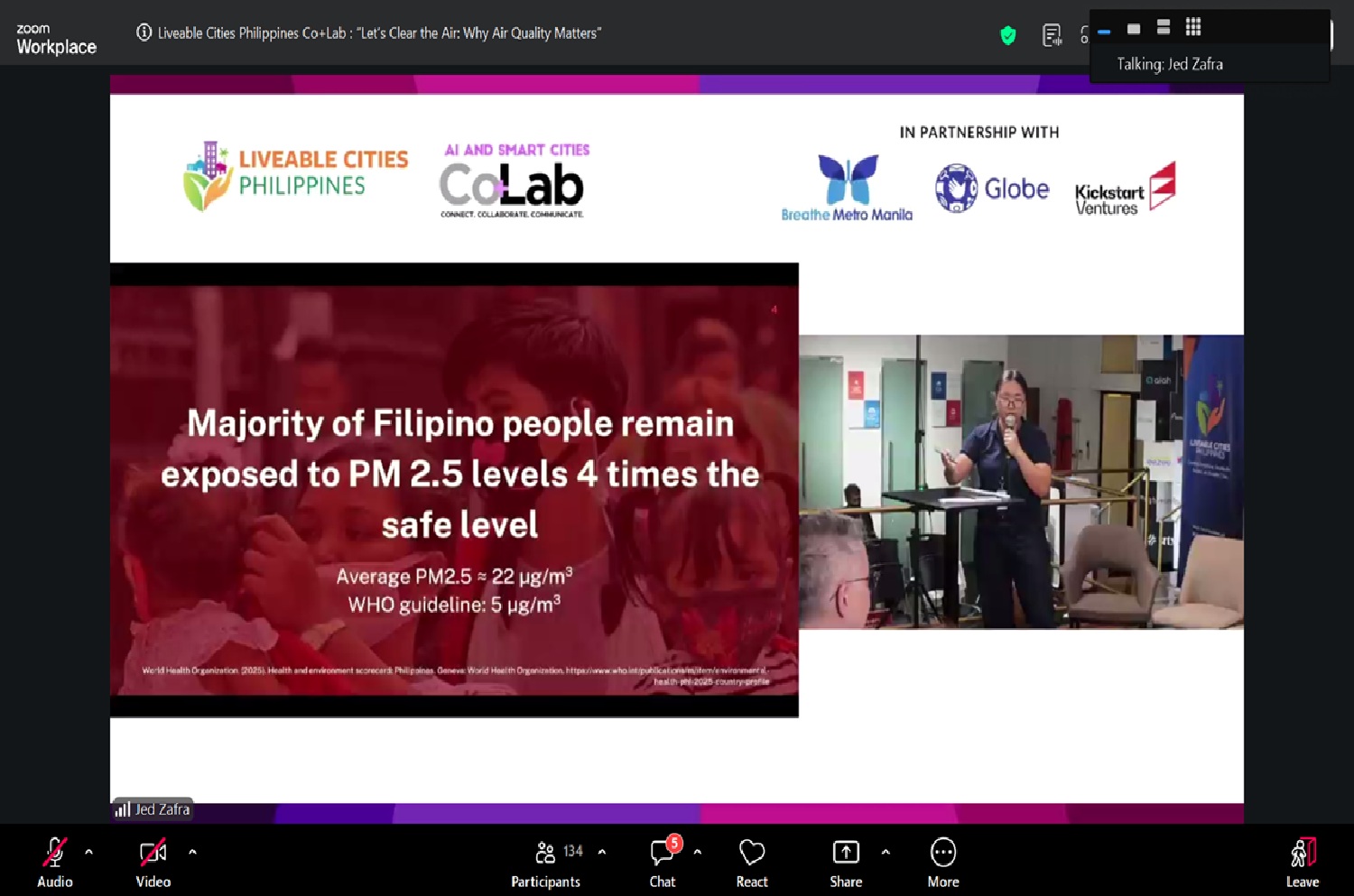Click the speaker video feed thumbnail

[1021, 481]
